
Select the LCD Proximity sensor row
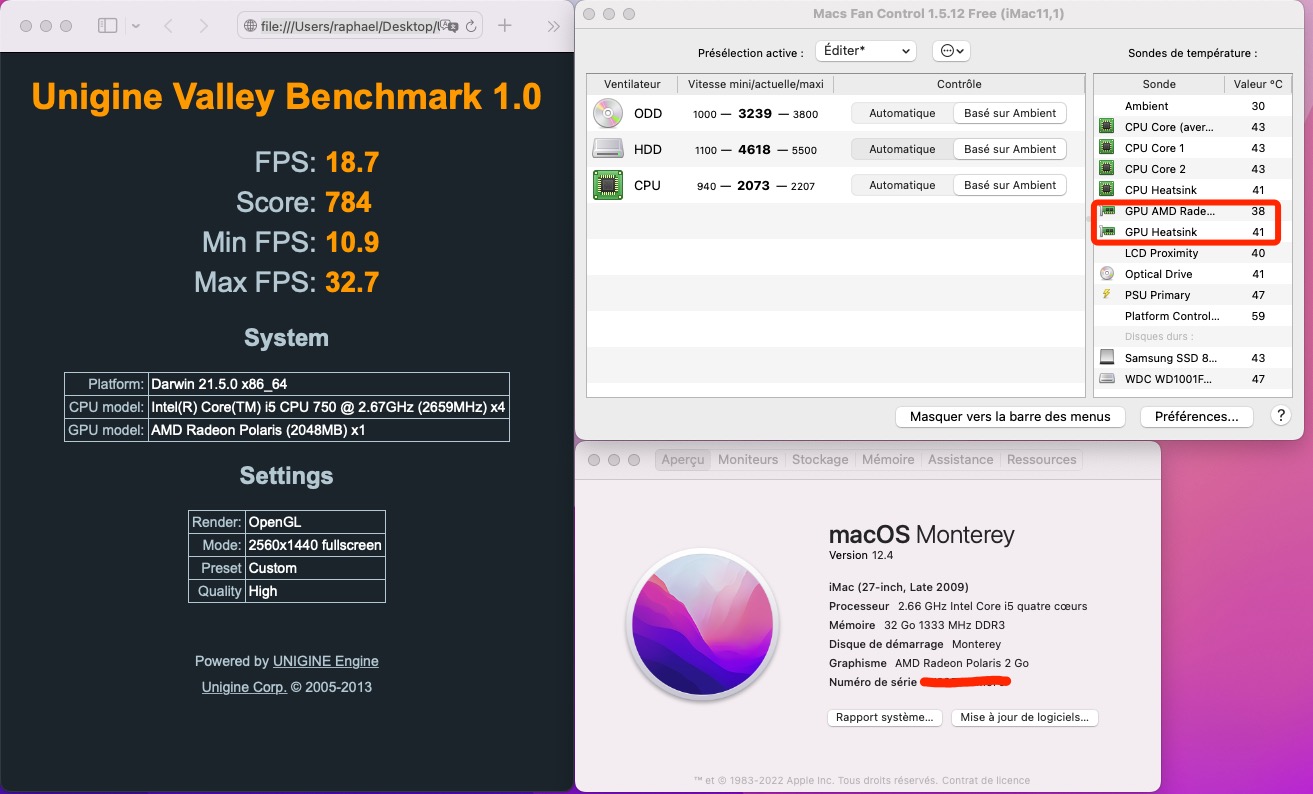tap(1193, 253)
